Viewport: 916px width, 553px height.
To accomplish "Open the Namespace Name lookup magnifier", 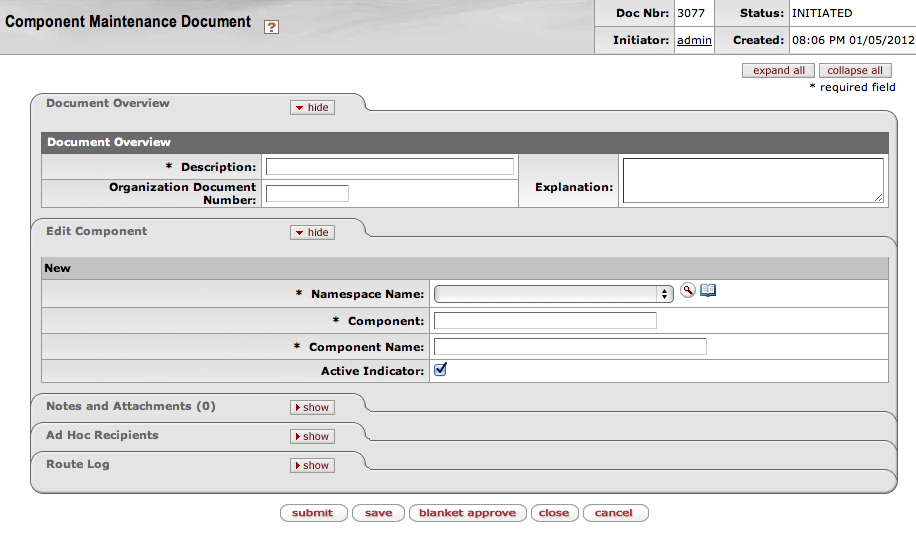I will 688,290.
